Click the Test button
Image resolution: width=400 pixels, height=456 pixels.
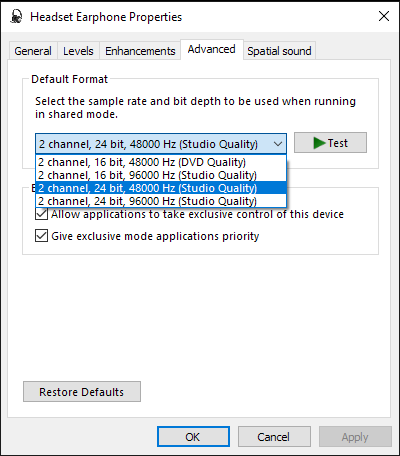[x=330, y=143]
